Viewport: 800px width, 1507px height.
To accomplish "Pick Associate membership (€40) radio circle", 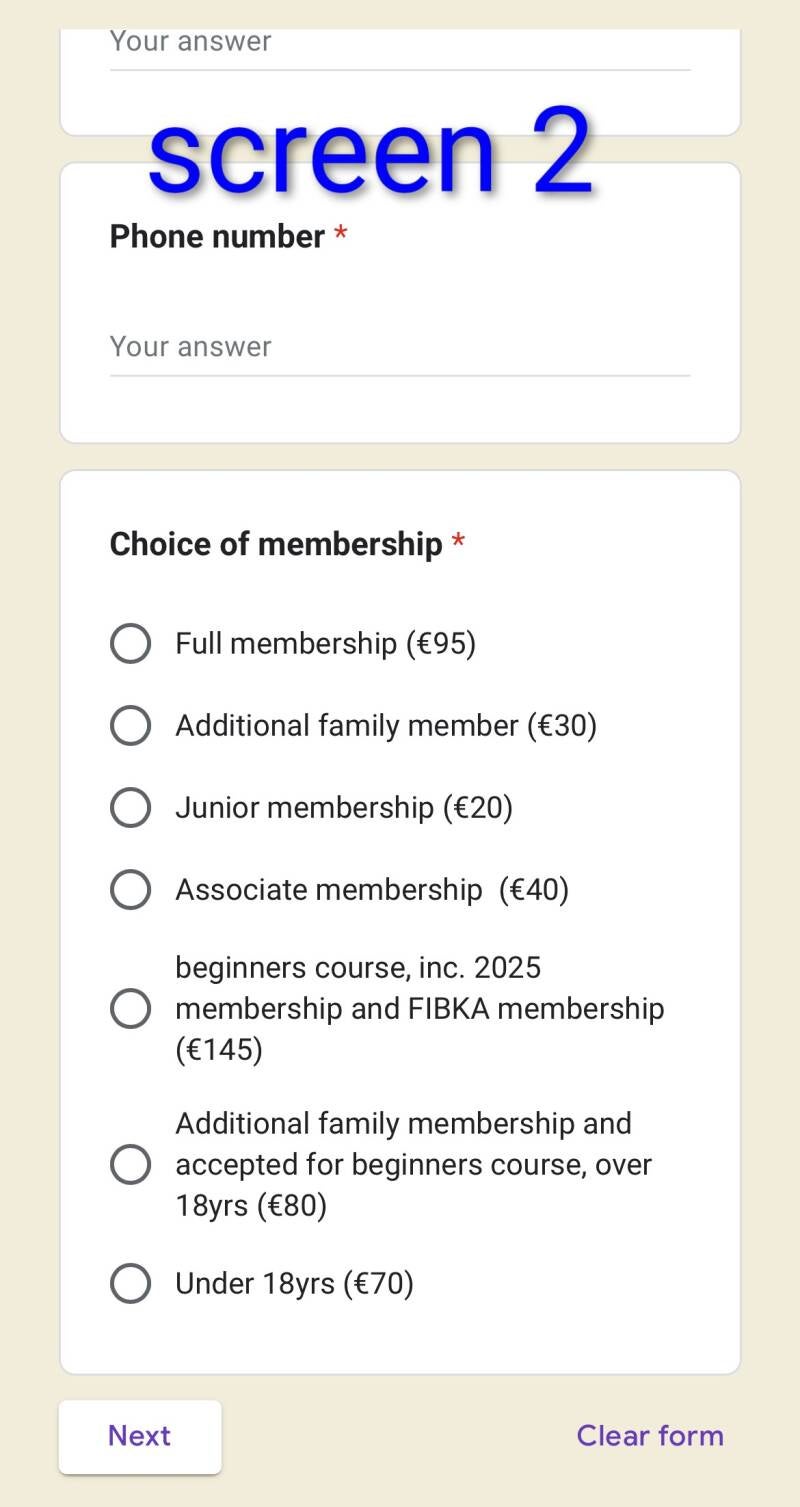I will 130,889.
